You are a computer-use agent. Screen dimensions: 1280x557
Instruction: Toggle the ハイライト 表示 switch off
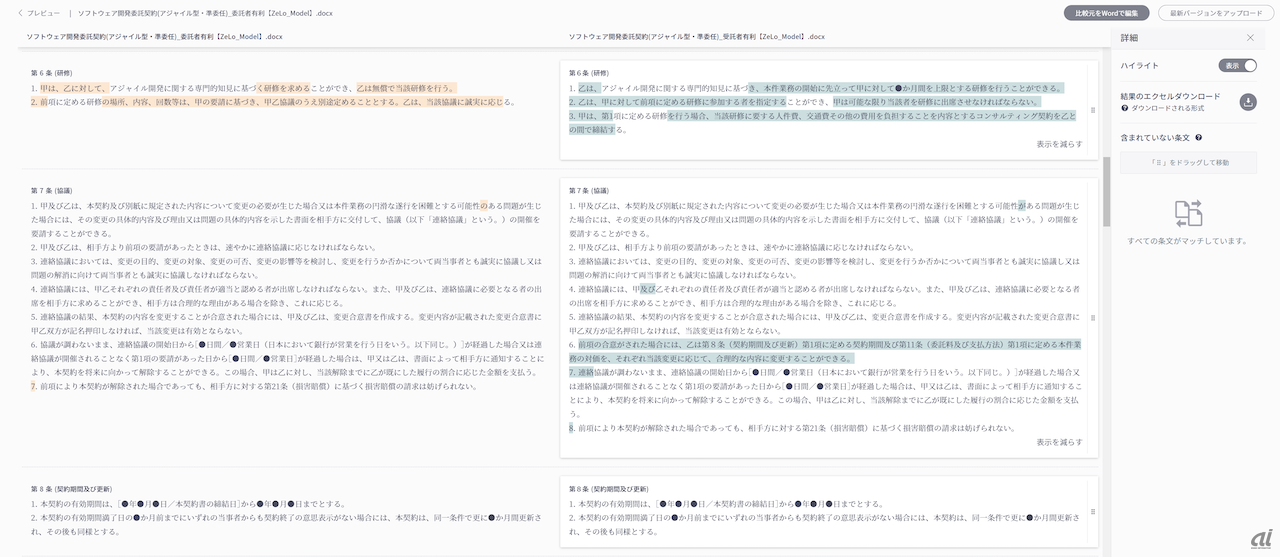[1237, 66]
